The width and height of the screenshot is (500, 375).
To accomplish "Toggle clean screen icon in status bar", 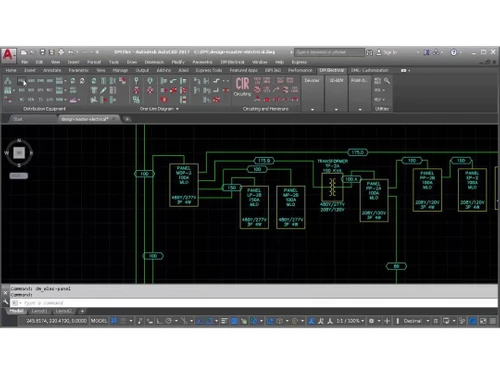I will [483, 321].
